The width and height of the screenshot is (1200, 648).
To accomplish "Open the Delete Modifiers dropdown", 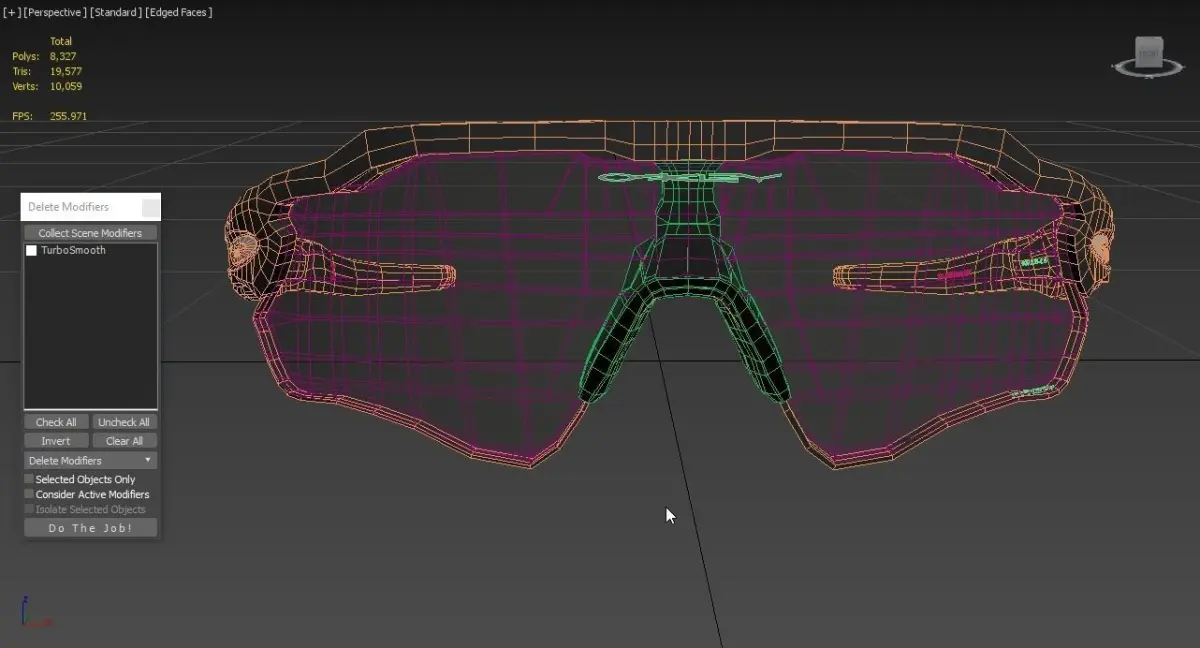I will pyautogui.click(x=90, y=461).
